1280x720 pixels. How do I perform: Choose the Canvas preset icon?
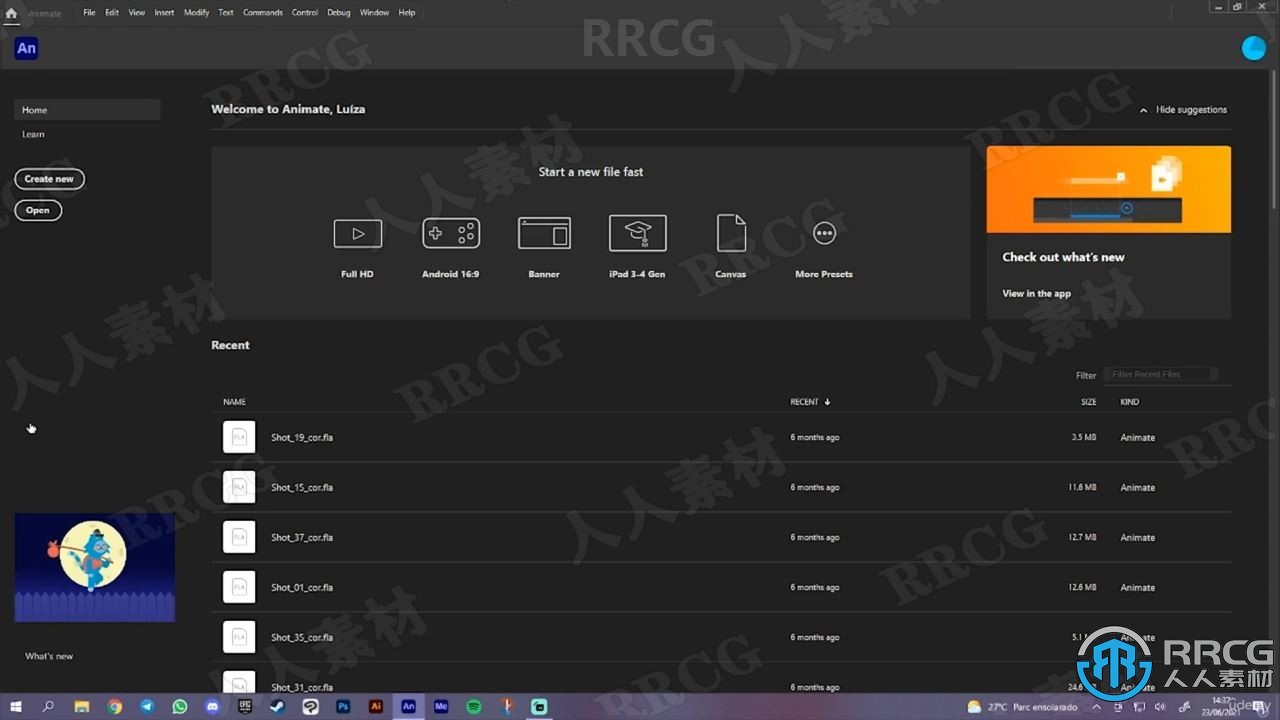(731, 234)
